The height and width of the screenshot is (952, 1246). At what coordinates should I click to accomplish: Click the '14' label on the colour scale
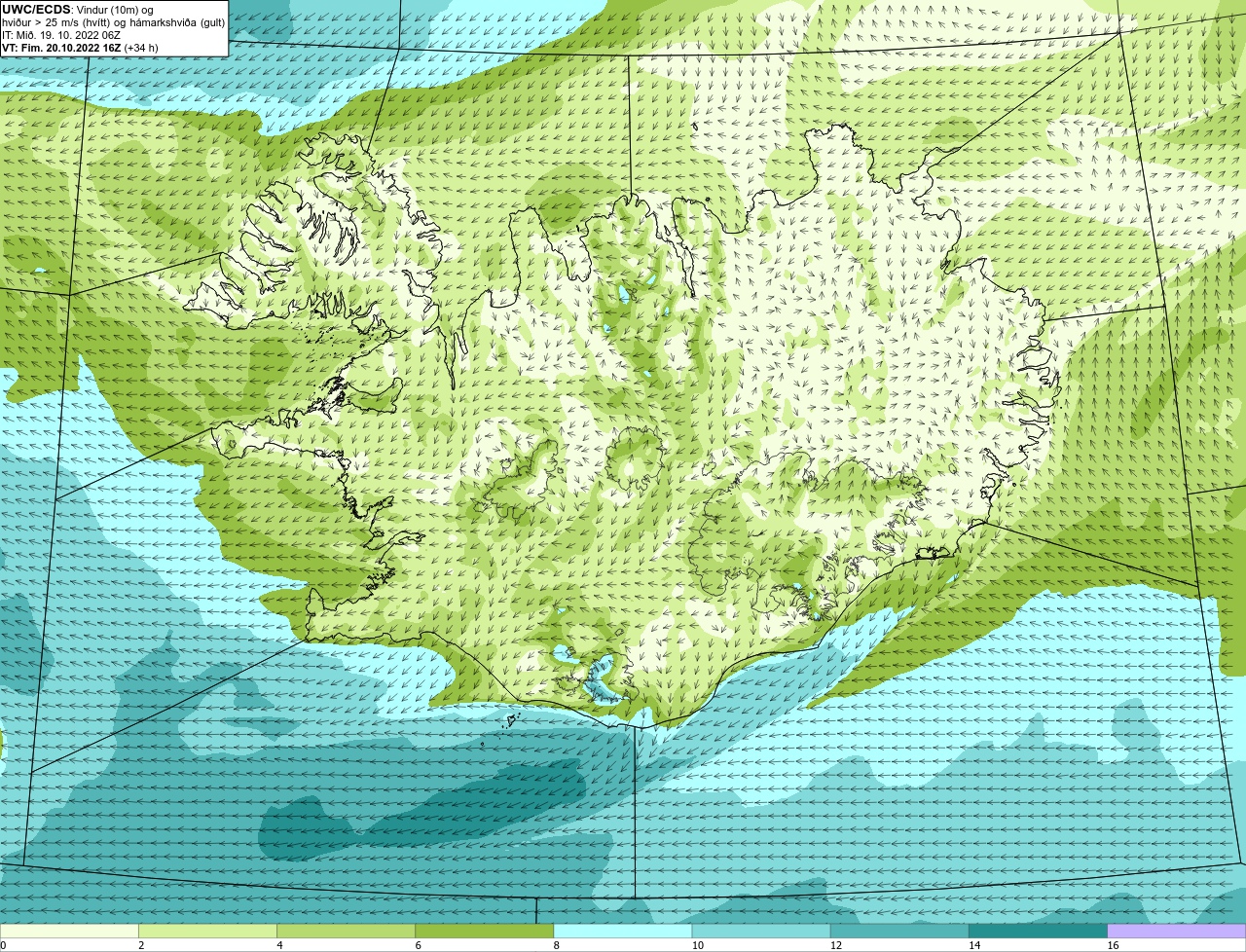[973, 945]
